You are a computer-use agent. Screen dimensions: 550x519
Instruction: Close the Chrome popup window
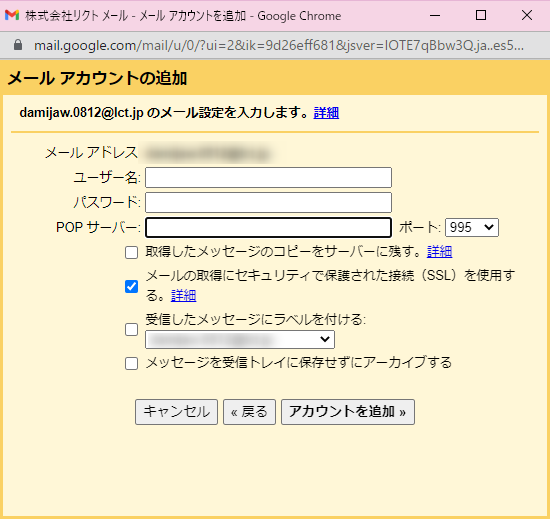click(527, 15)
